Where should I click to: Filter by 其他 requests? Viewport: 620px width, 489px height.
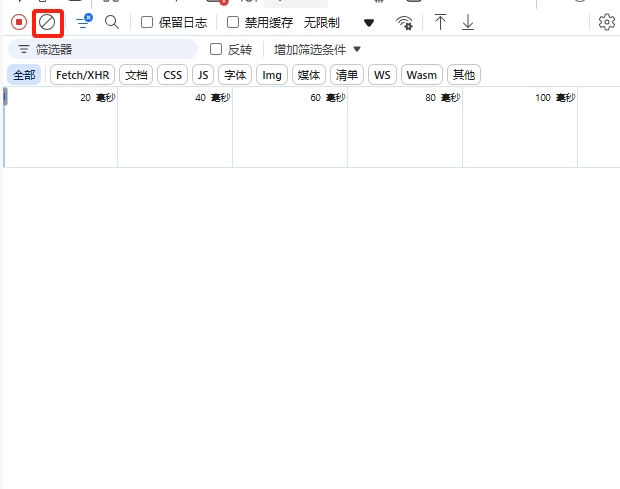tap(464, 75)
